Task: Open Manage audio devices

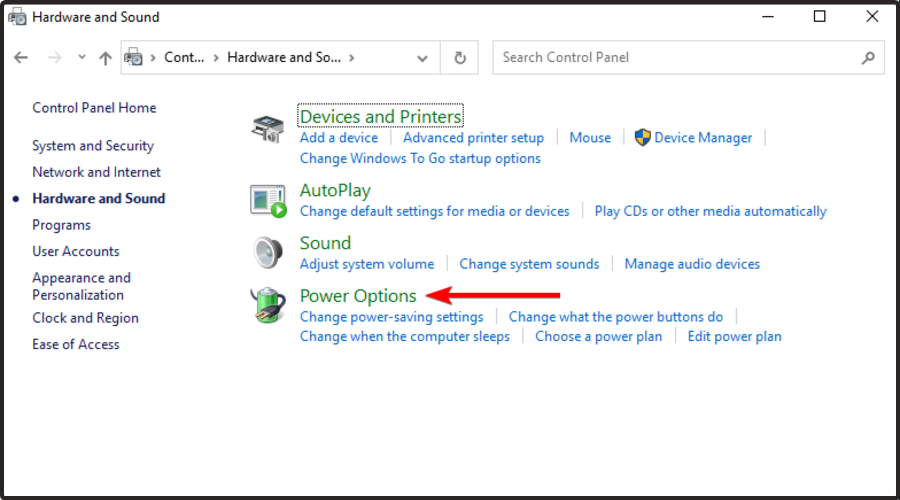Action: [692, 264]
